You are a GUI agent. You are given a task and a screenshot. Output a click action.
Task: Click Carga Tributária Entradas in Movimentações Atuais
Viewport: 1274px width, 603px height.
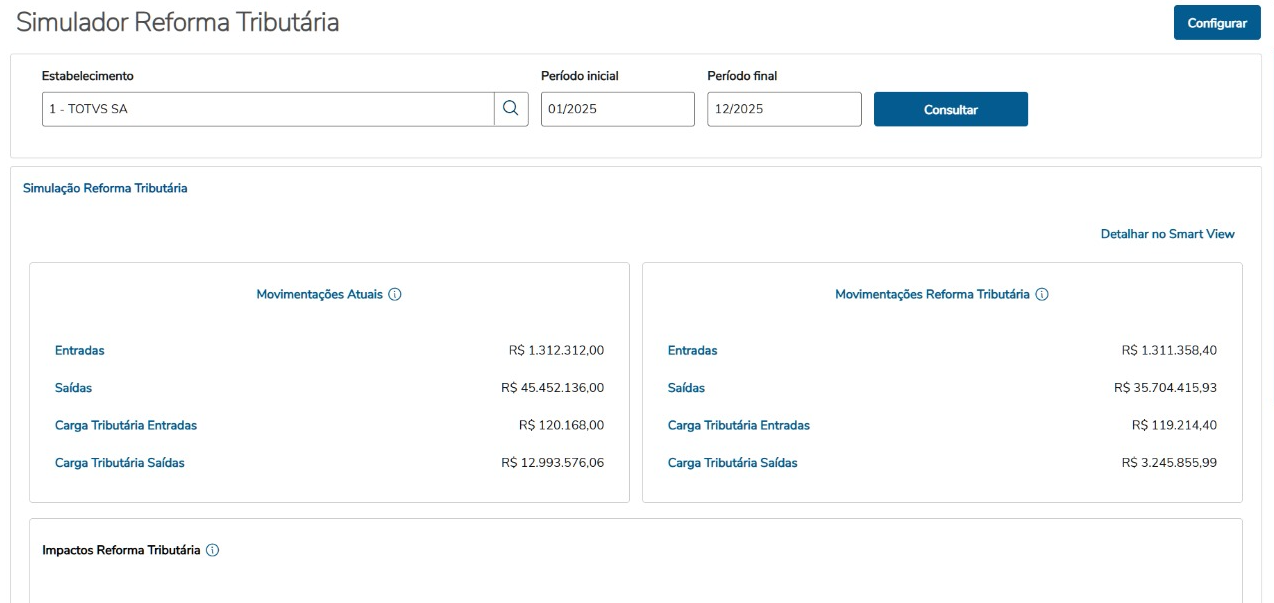coord(126,425)
